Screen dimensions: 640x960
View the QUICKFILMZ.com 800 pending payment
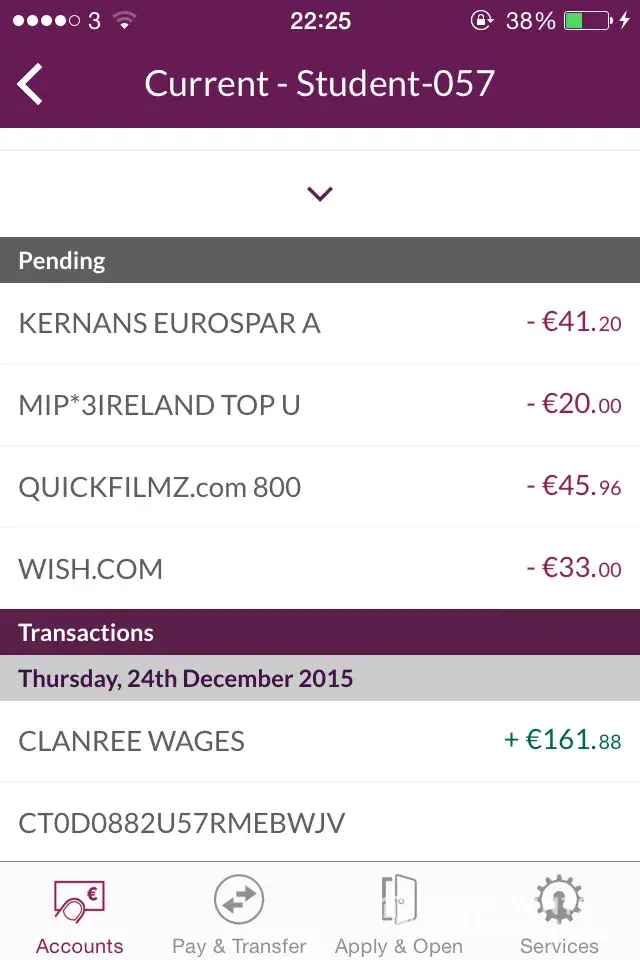coord(320,488)
